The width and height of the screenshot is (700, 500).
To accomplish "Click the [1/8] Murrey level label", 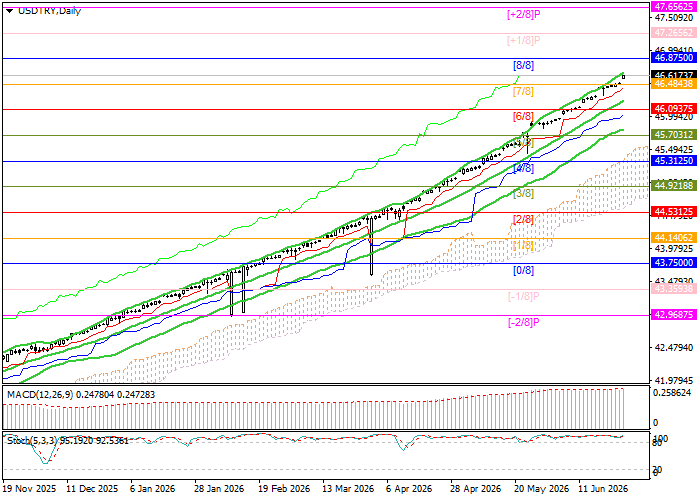I will (x=523, y=245).
